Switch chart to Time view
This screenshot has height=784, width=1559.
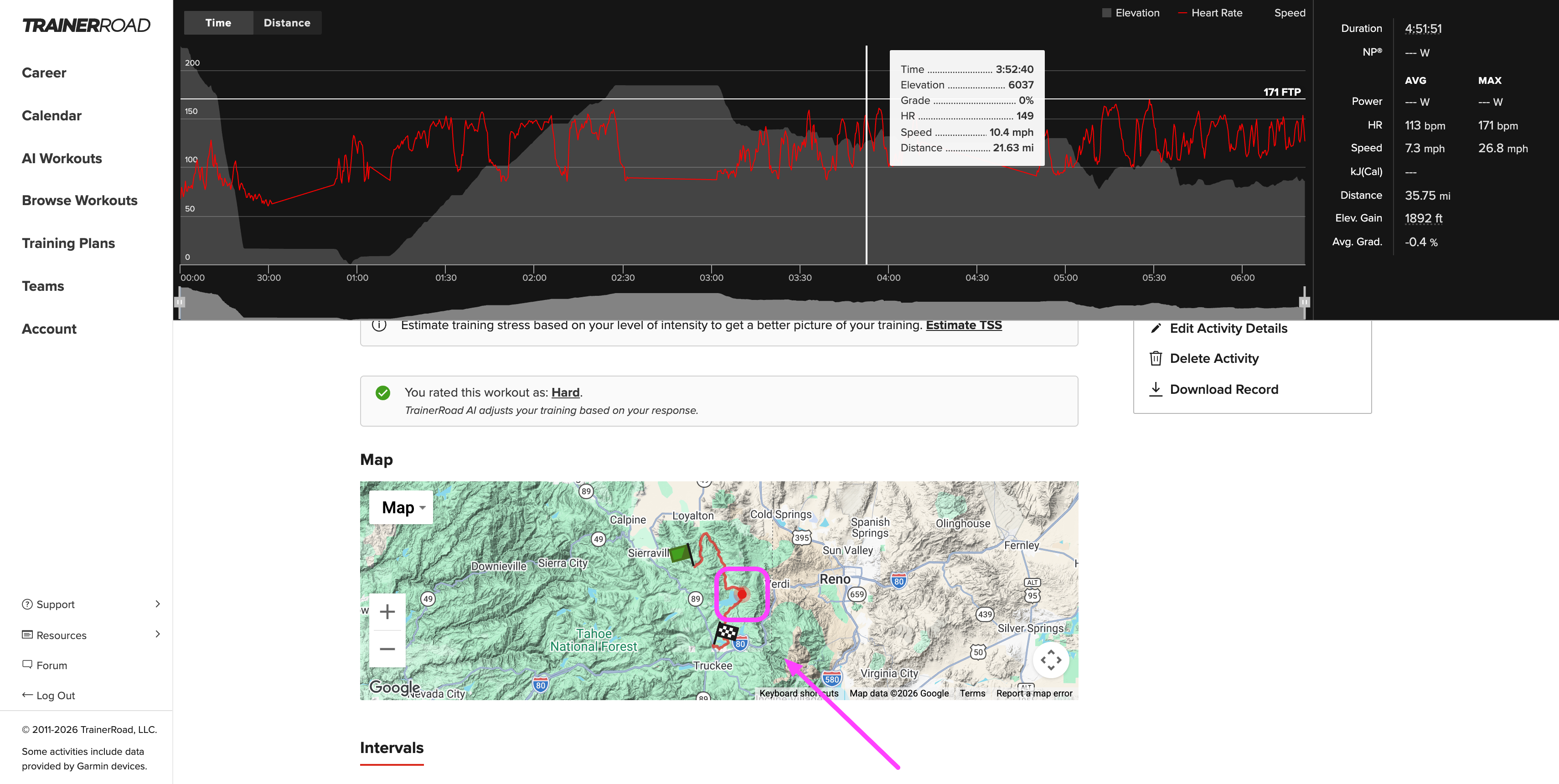point(218,23)
